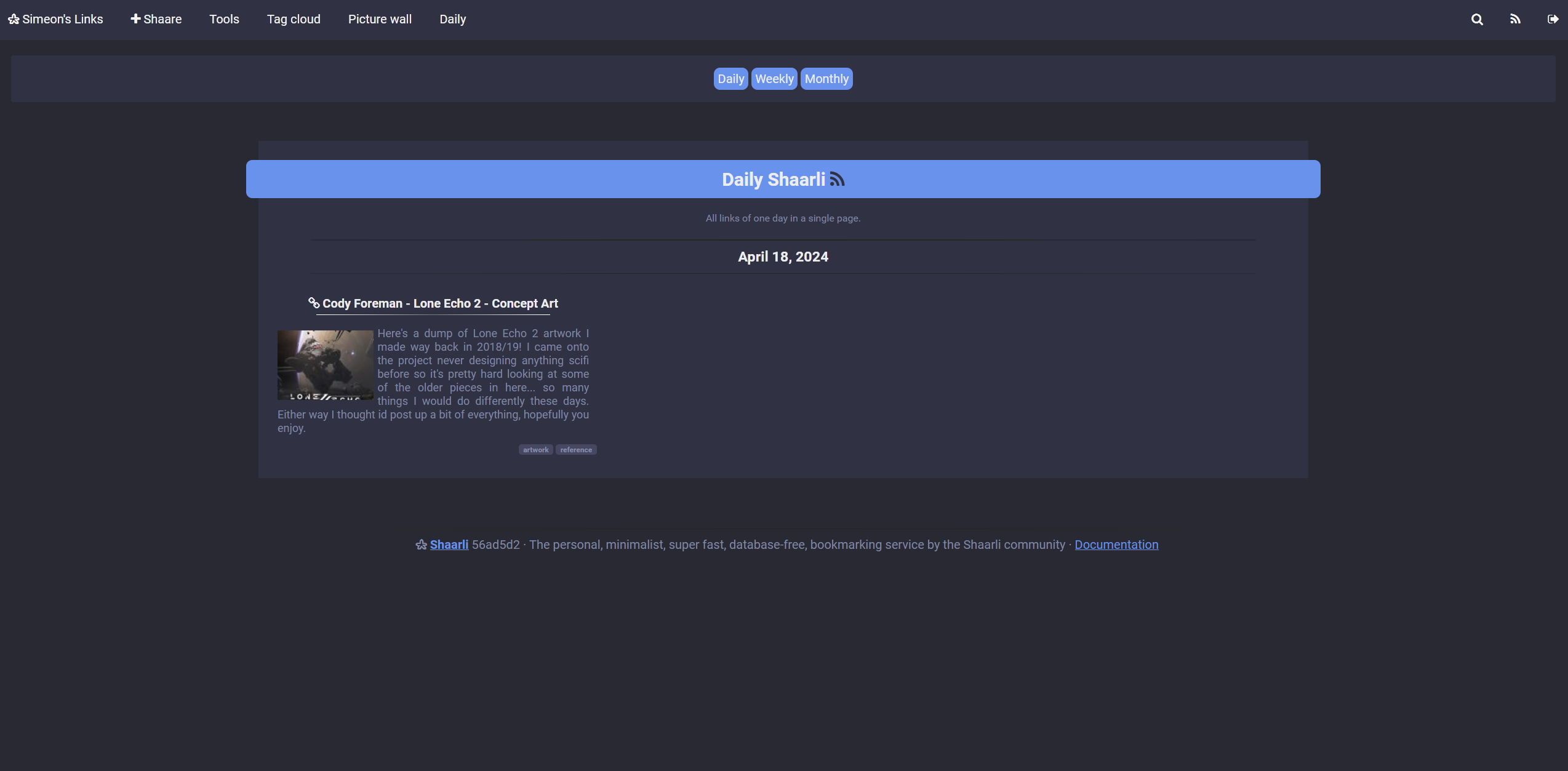Filter by the reference tag
This screenshot has height=771, width=1568.
(576, 450)
